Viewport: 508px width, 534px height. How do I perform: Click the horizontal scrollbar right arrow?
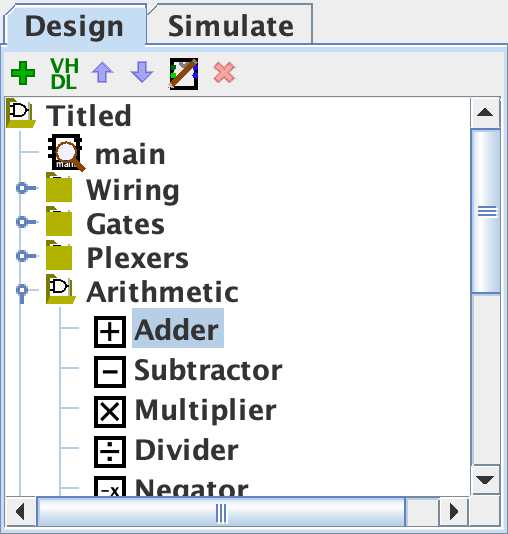tap(454, 511)
